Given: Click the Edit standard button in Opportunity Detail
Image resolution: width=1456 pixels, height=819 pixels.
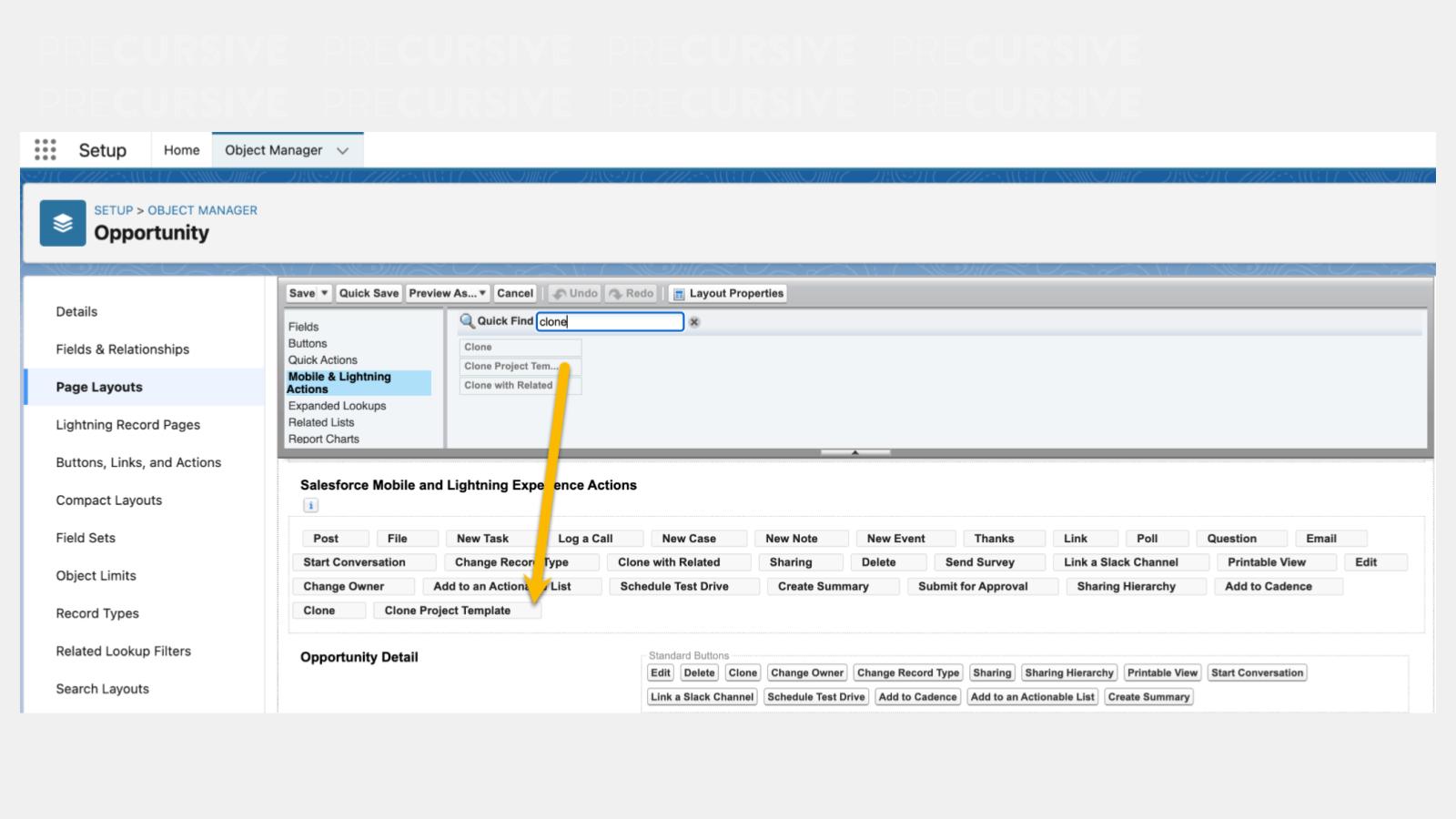Looking at the screenshot, I should click(x=661, y=672).
